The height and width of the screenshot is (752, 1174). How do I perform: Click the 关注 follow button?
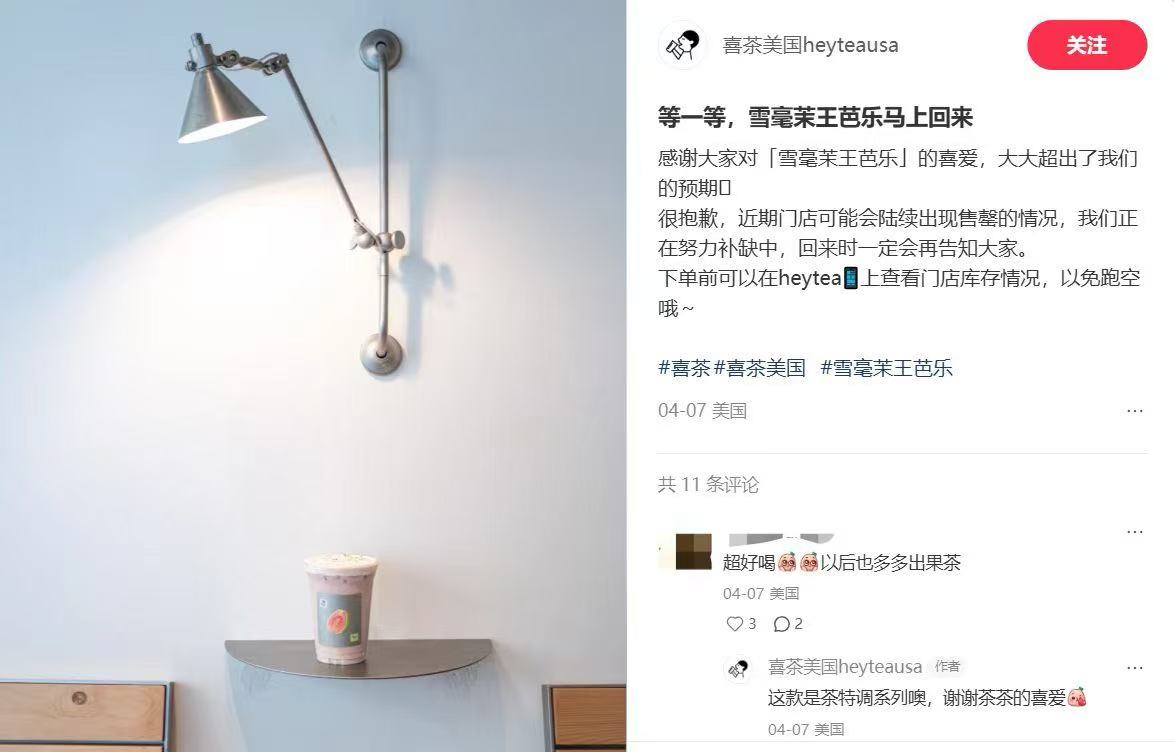pyautogui.click(x=1086, y=45)
